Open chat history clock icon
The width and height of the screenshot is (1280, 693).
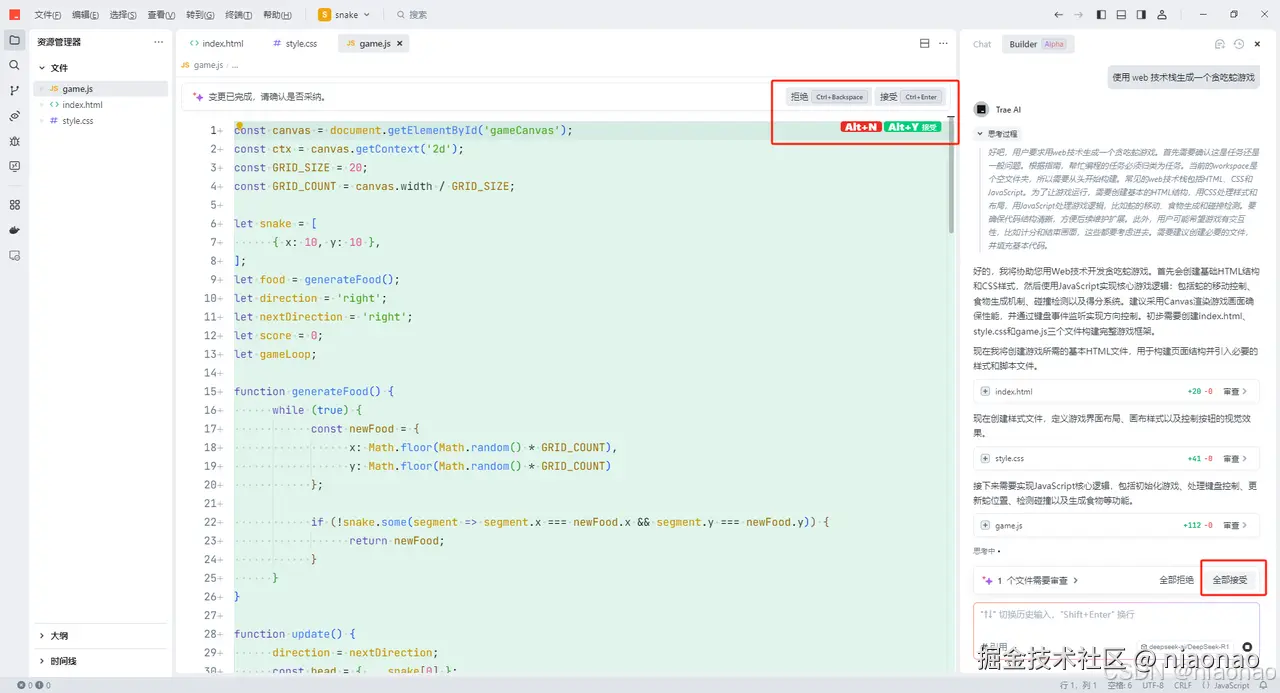click(1239, 44)
